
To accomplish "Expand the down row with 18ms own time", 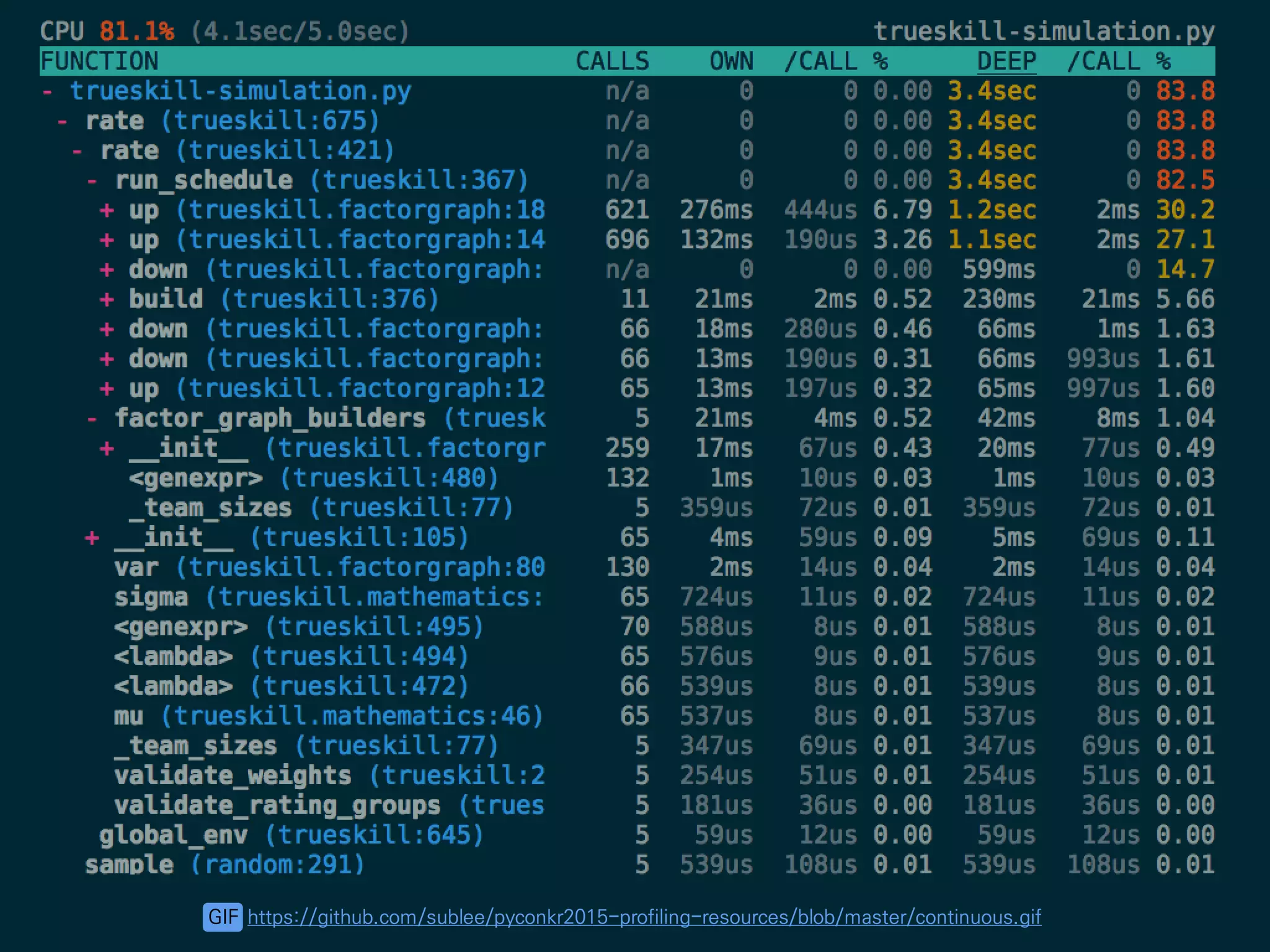I will pyautogui.click(x=107, y=330).
